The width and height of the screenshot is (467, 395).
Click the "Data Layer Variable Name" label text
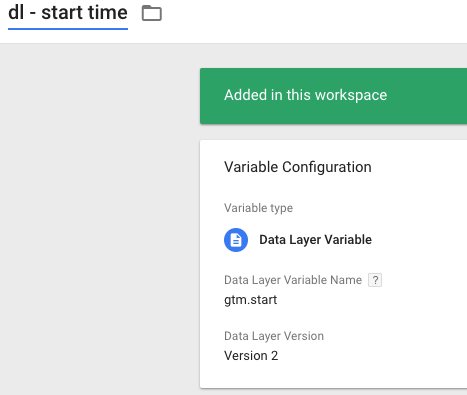point(293,280)
